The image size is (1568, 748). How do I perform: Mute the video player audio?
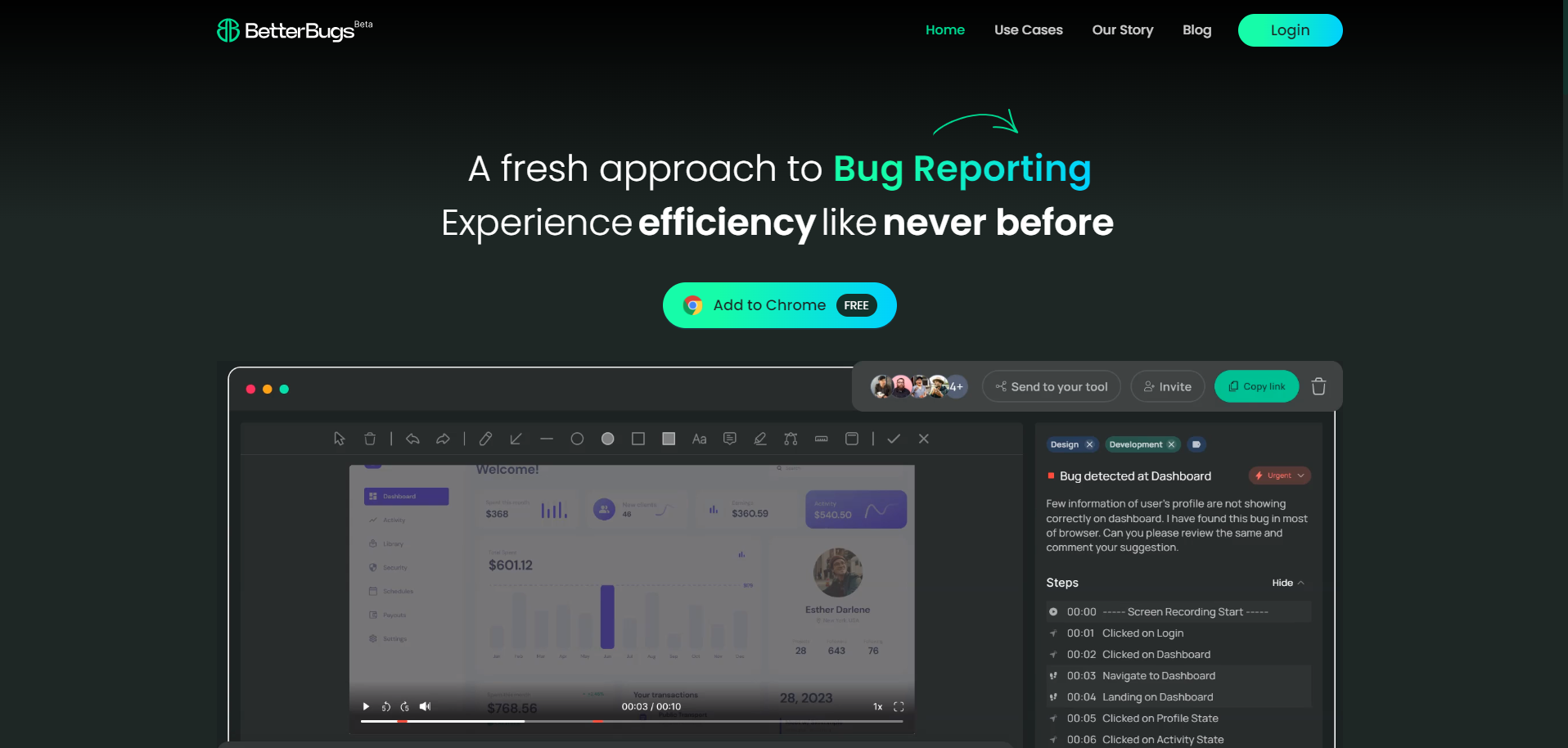tap(425, 706)
